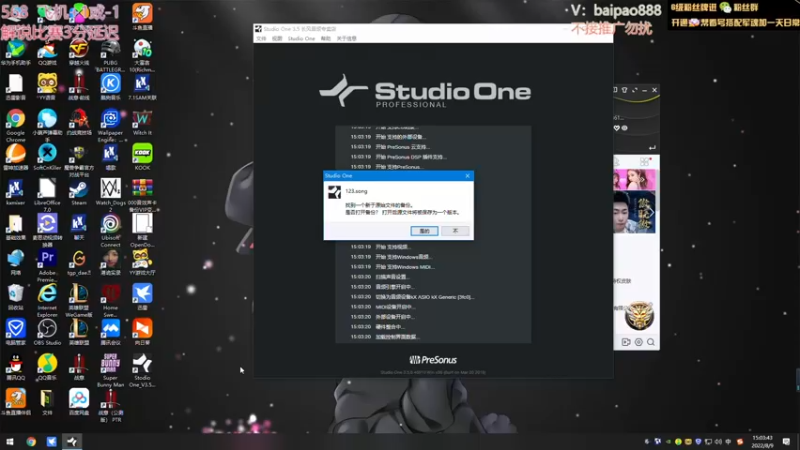Open Witch It desktop shortcut
800x450 pixels.
coord(142,122)
